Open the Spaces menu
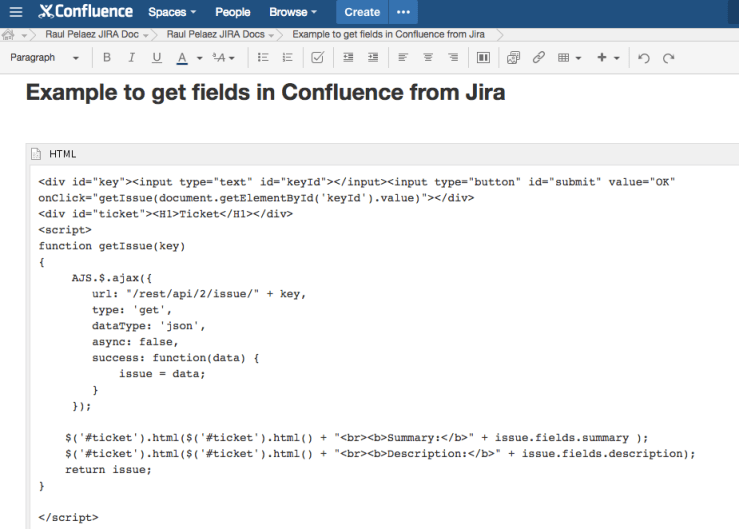 [172, 12]
